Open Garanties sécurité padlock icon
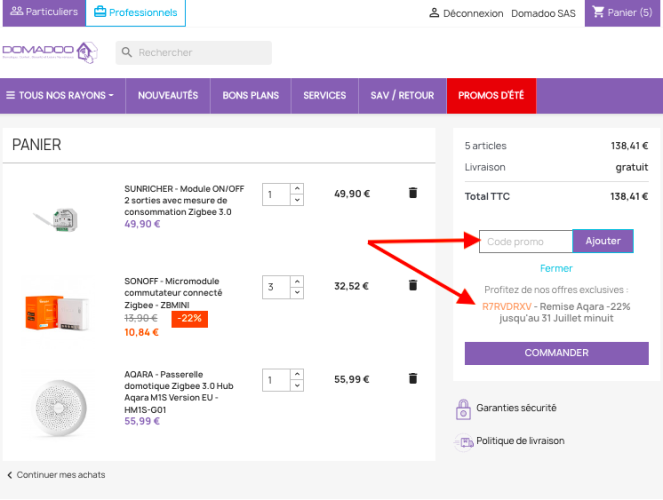This screenshot has width=663, height=500. pos(463,409)
